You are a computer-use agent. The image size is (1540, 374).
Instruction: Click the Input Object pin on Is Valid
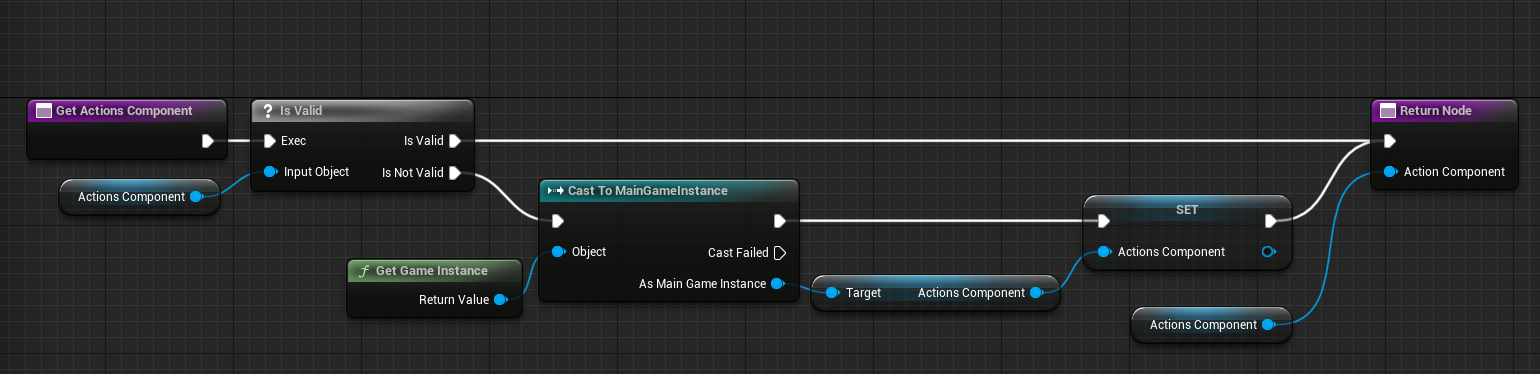(x=270, y=172)
